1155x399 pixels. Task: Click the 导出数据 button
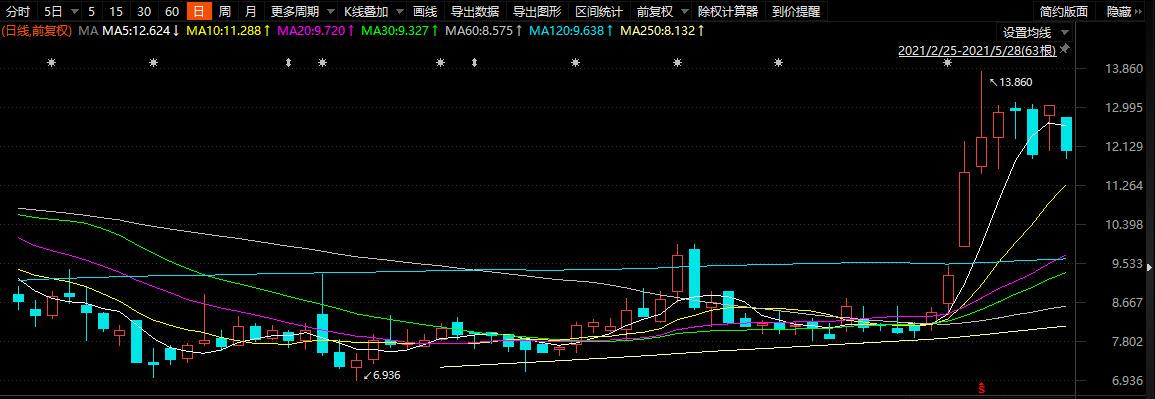474,11
